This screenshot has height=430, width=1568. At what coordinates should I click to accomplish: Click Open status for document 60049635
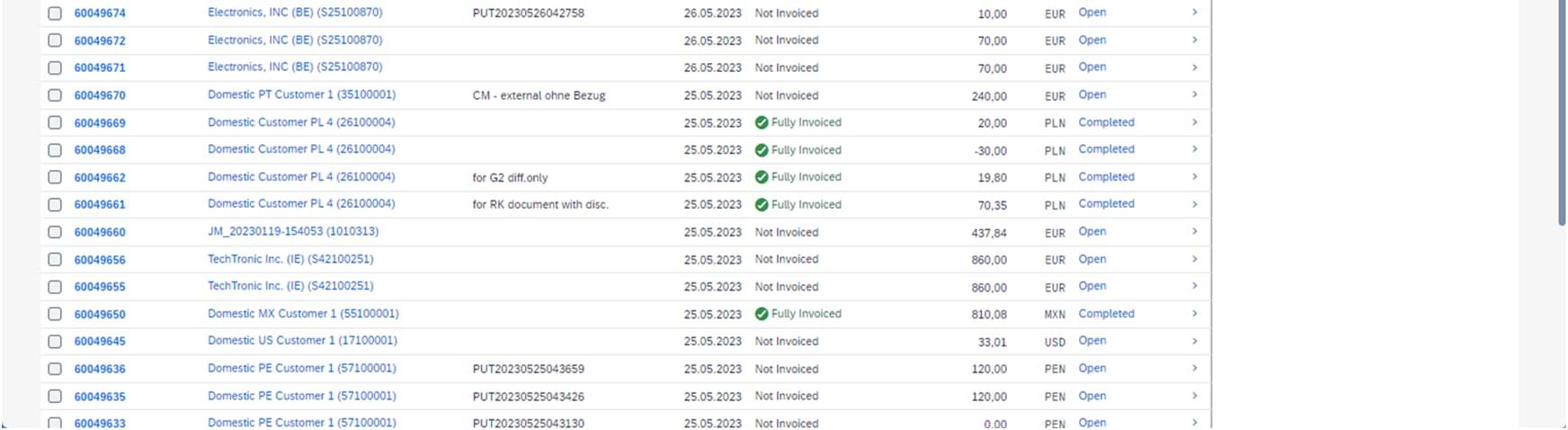pos(1091,396)
